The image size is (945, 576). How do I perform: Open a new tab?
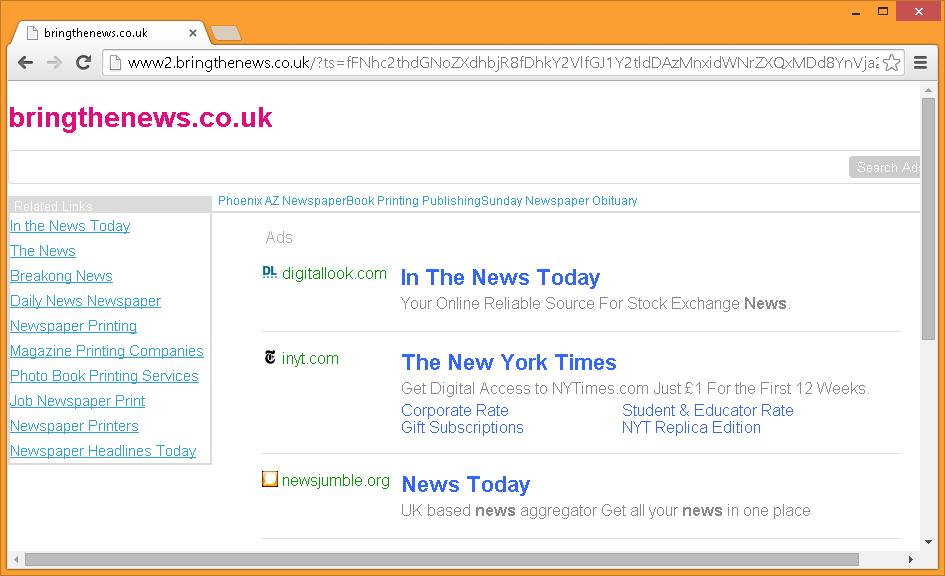tap(226, 33)
